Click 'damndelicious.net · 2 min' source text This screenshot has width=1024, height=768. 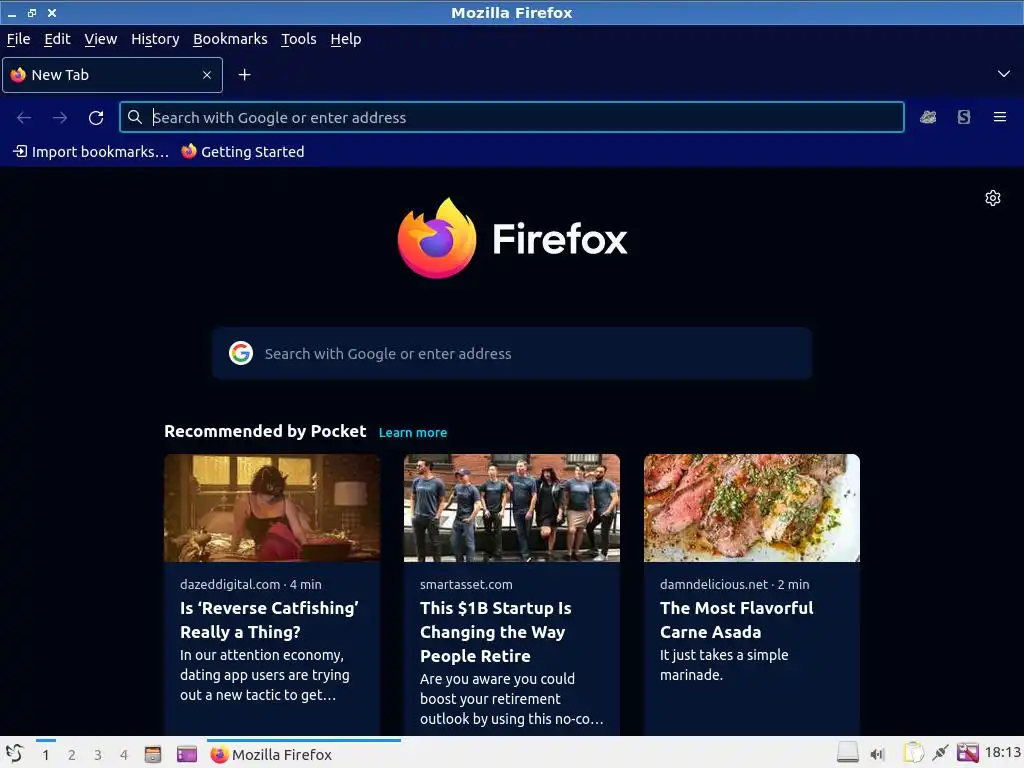click(735, 584)
